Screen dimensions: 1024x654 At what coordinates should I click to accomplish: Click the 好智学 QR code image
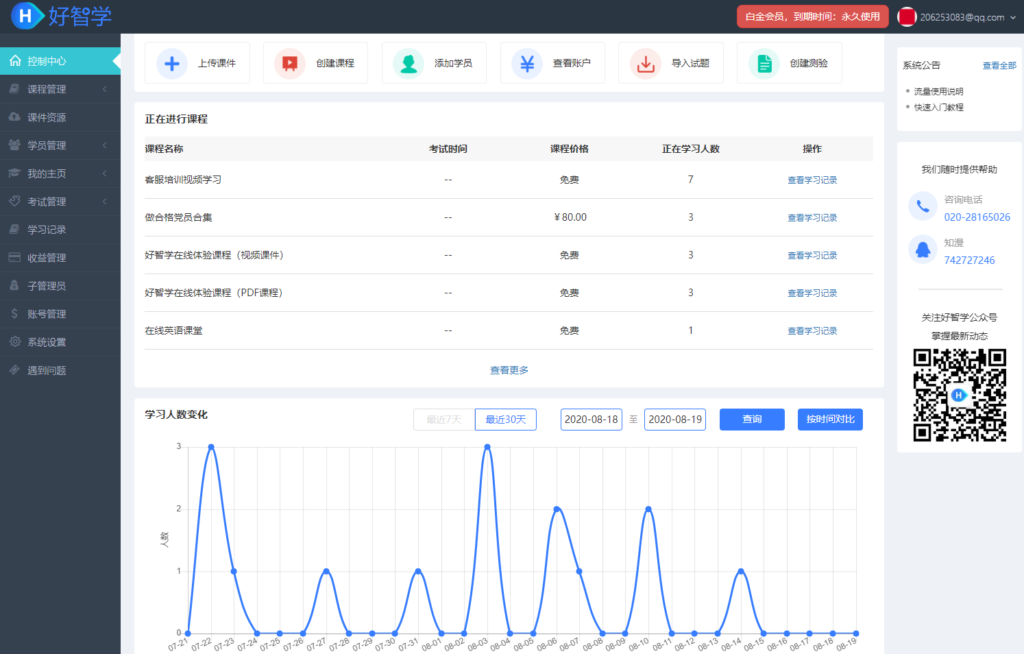tap(959, 395)
